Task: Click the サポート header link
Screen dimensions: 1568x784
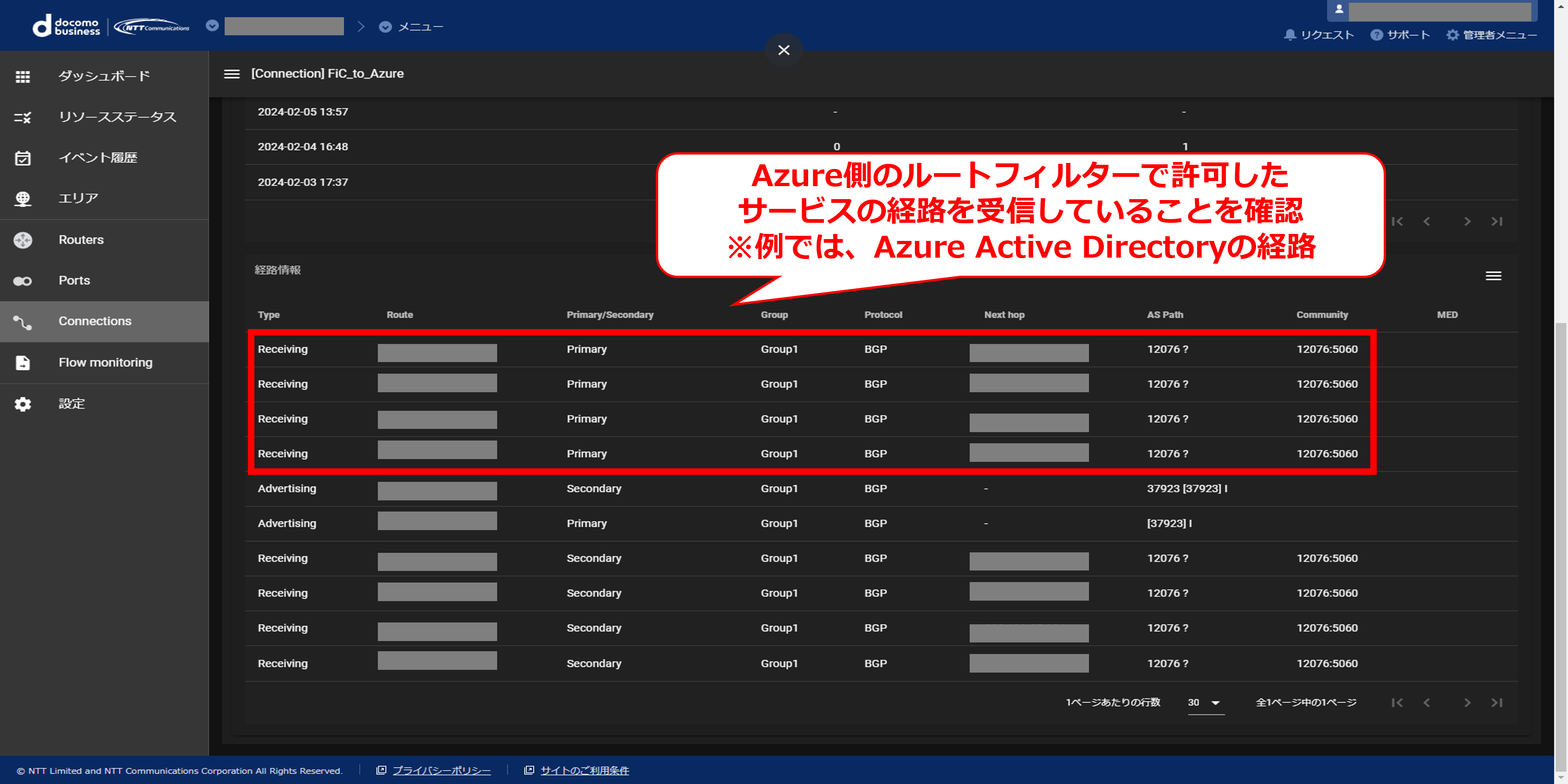Action: pos(1408,35)
